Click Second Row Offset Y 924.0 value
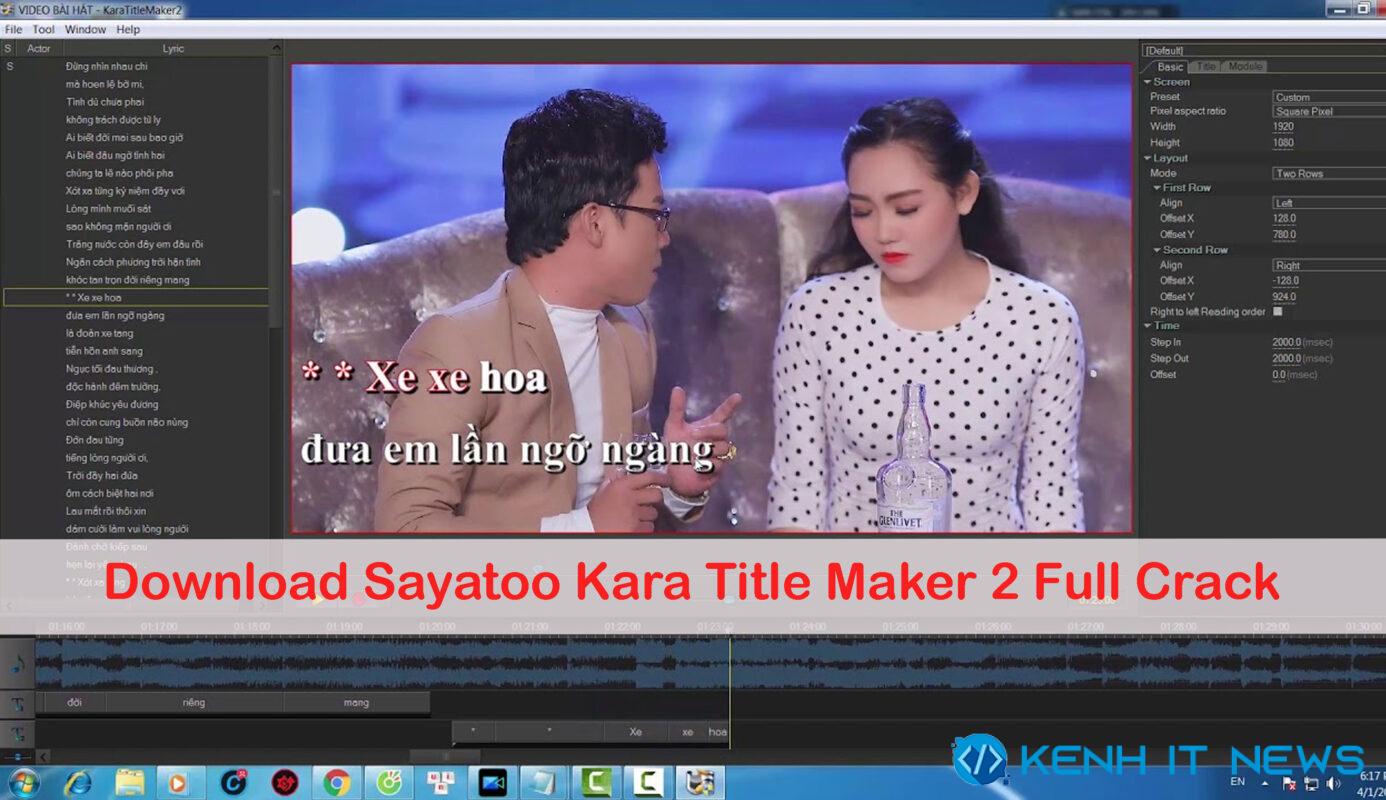 click(x=1284, y=297)
